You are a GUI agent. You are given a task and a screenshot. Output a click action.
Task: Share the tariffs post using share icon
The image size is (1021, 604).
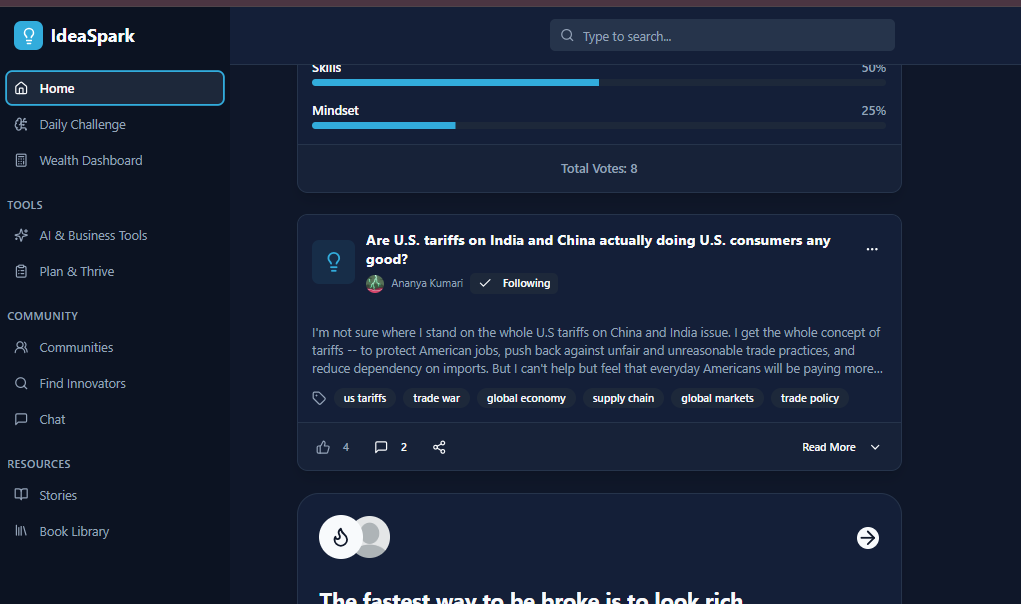click(440, 447)
